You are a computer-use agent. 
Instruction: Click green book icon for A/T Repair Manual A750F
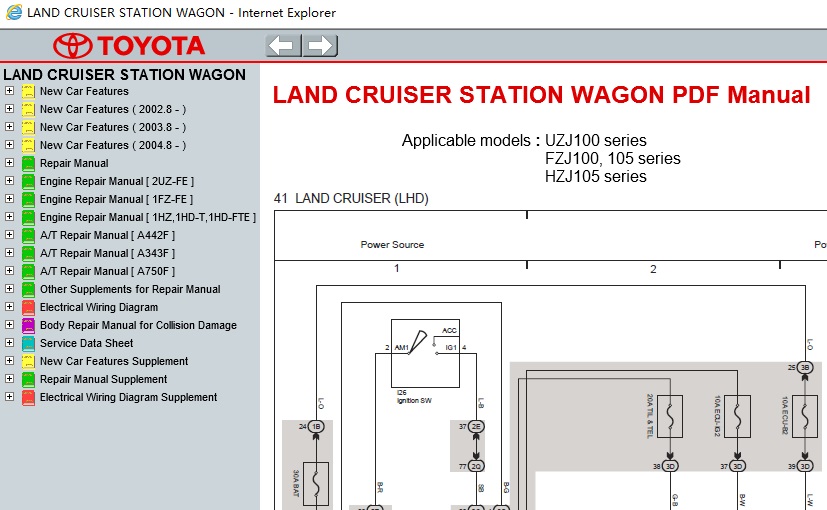(x=28, y=271)
